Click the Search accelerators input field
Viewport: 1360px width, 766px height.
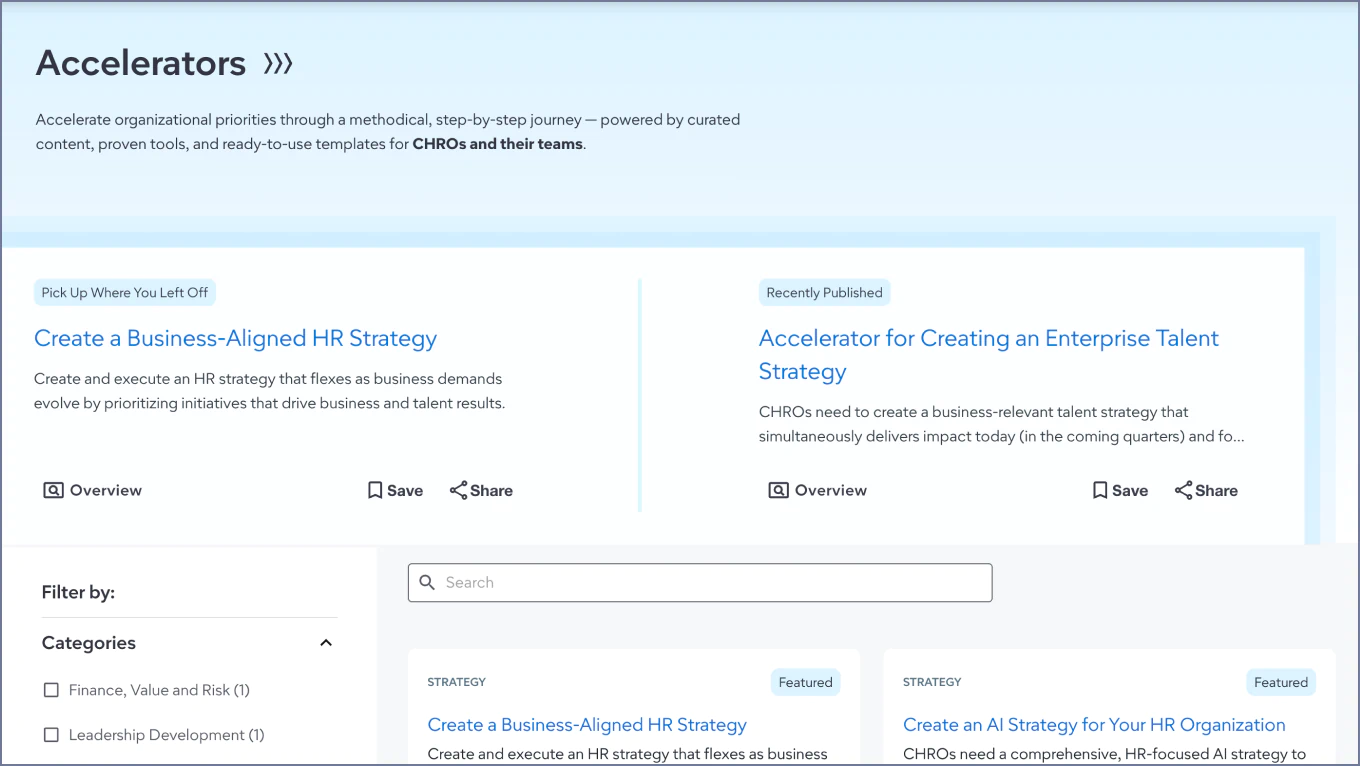[700, 582]
